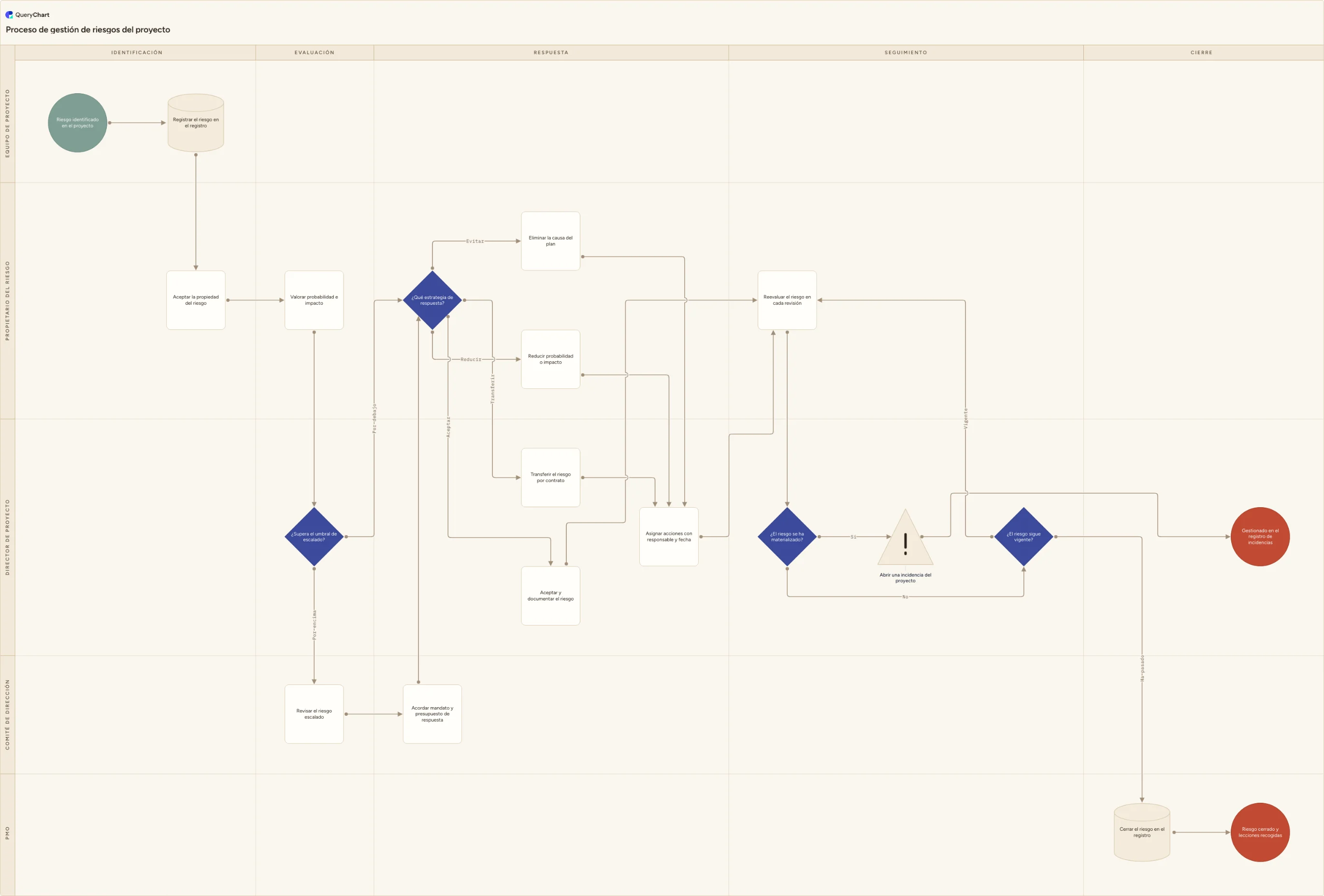The height and width of the screenshot is (896, 1324).
Task: Select the red end circle 'Gestionado en el registro de incidencias'
Action: point(1260,537)
